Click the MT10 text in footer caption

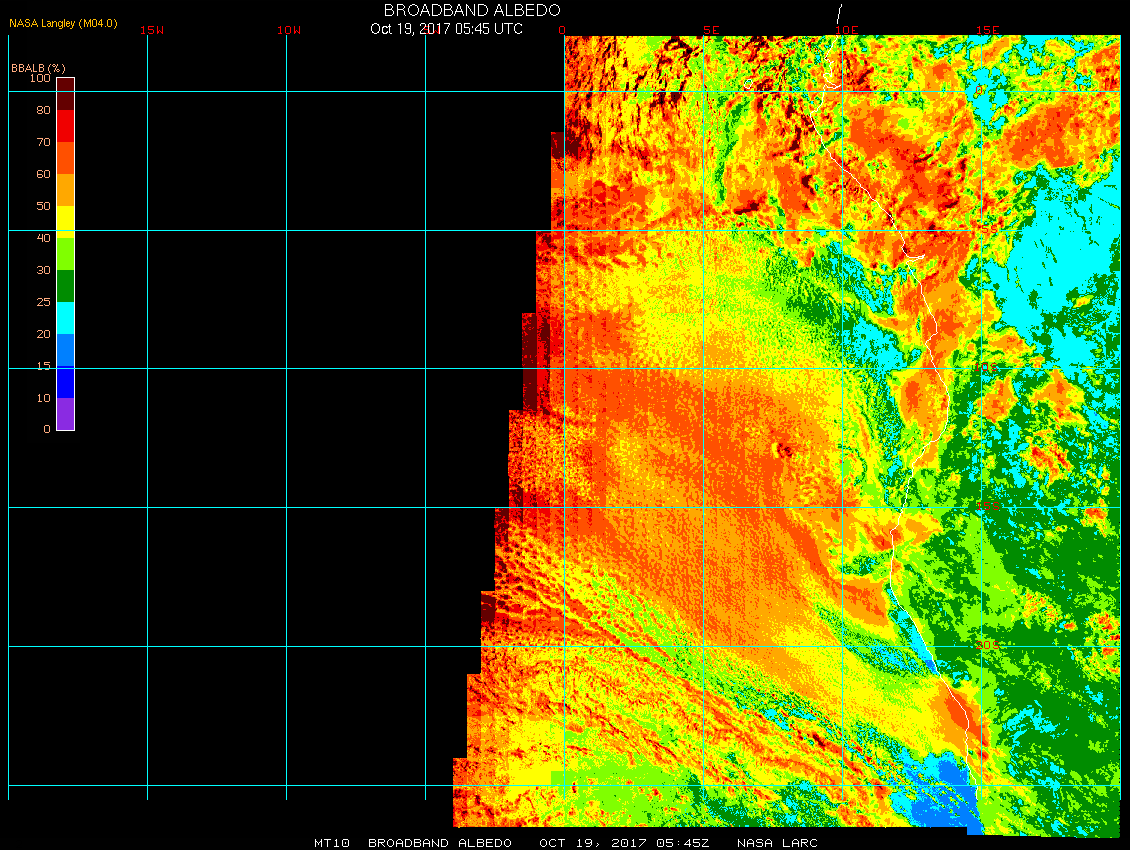click(x=331, y=843)
